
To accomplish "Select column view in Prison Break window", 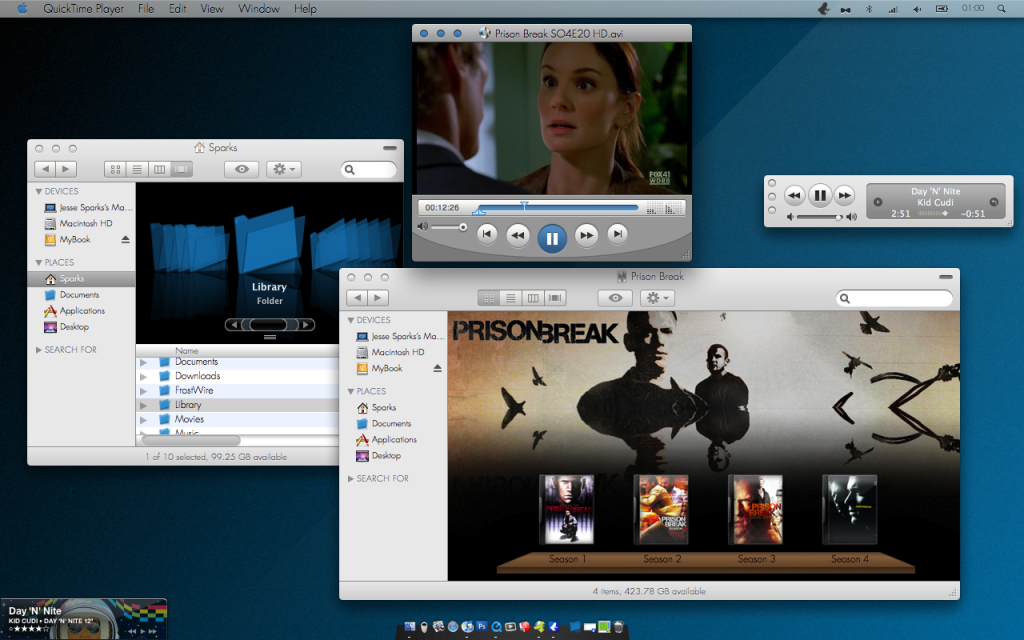I will [x=532, y=298].
